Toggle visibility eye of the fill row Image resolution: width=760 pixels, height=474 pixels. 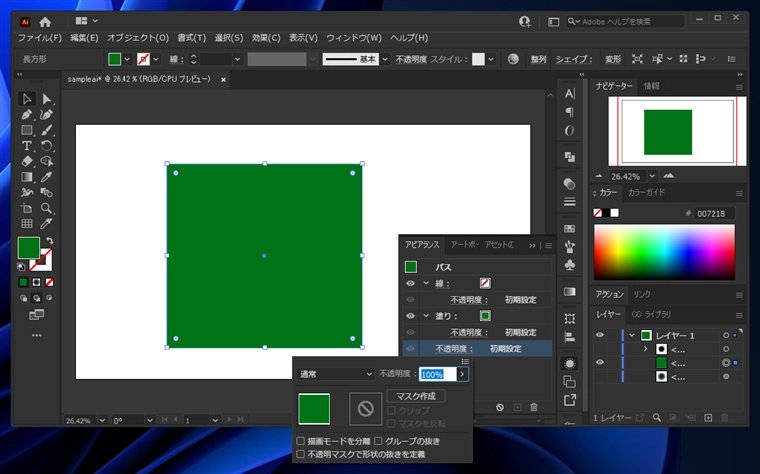click(x=411, y=316)
